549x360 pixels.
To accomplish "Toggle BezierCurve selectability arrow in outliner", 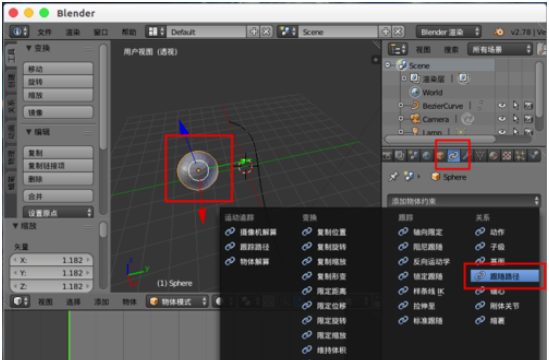I will pyautogui.click(x=515, y=105).
